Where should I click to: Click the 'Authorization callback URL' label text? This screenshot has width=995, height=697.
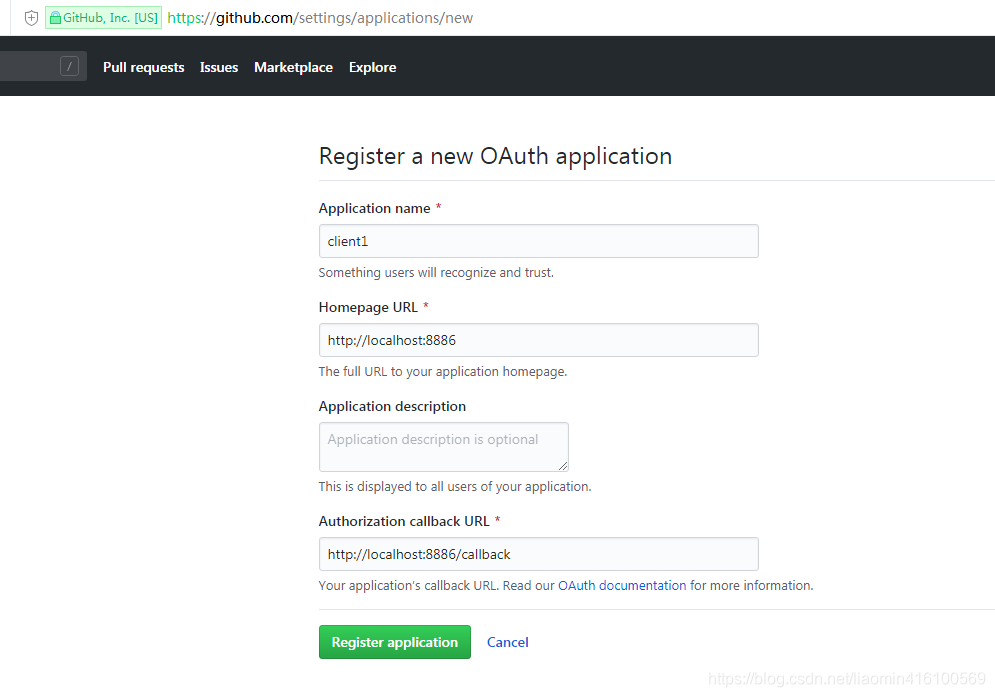click(404, 521)
